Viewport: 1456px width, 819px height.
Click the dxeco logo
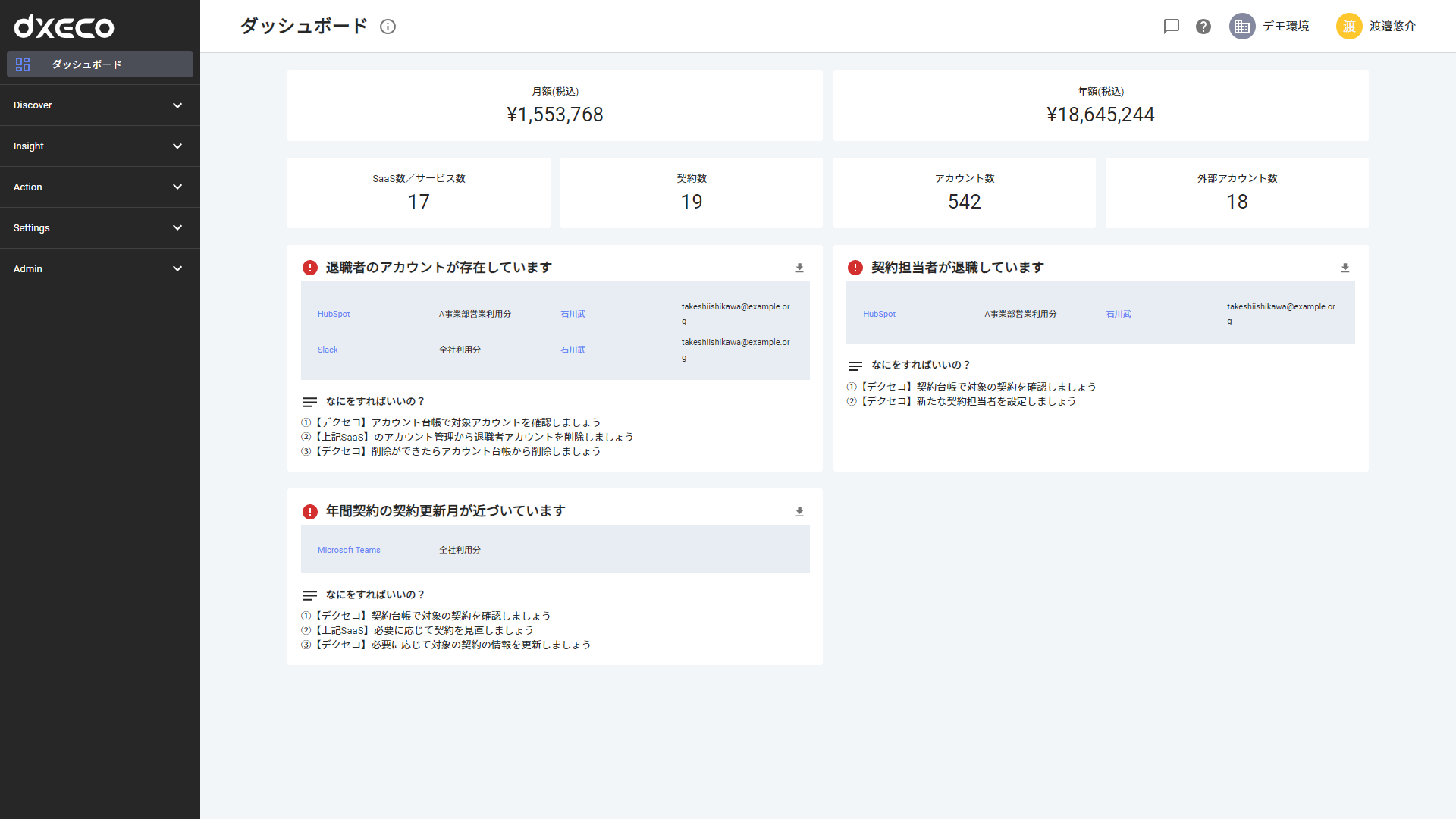[64, 27]
